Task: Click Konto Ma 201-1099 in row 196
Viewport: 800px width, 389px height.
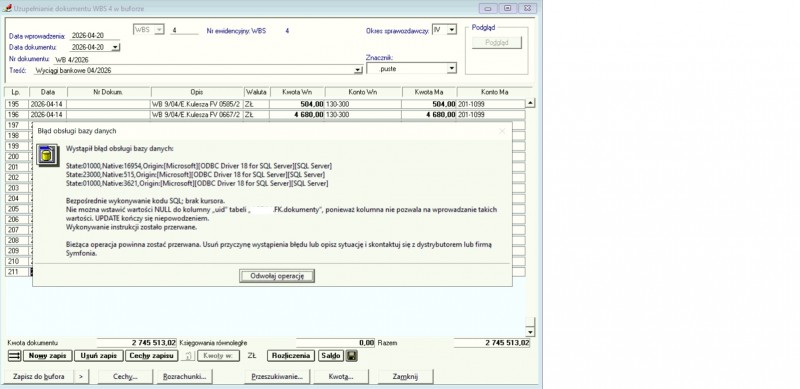Action: coord(490,115)
